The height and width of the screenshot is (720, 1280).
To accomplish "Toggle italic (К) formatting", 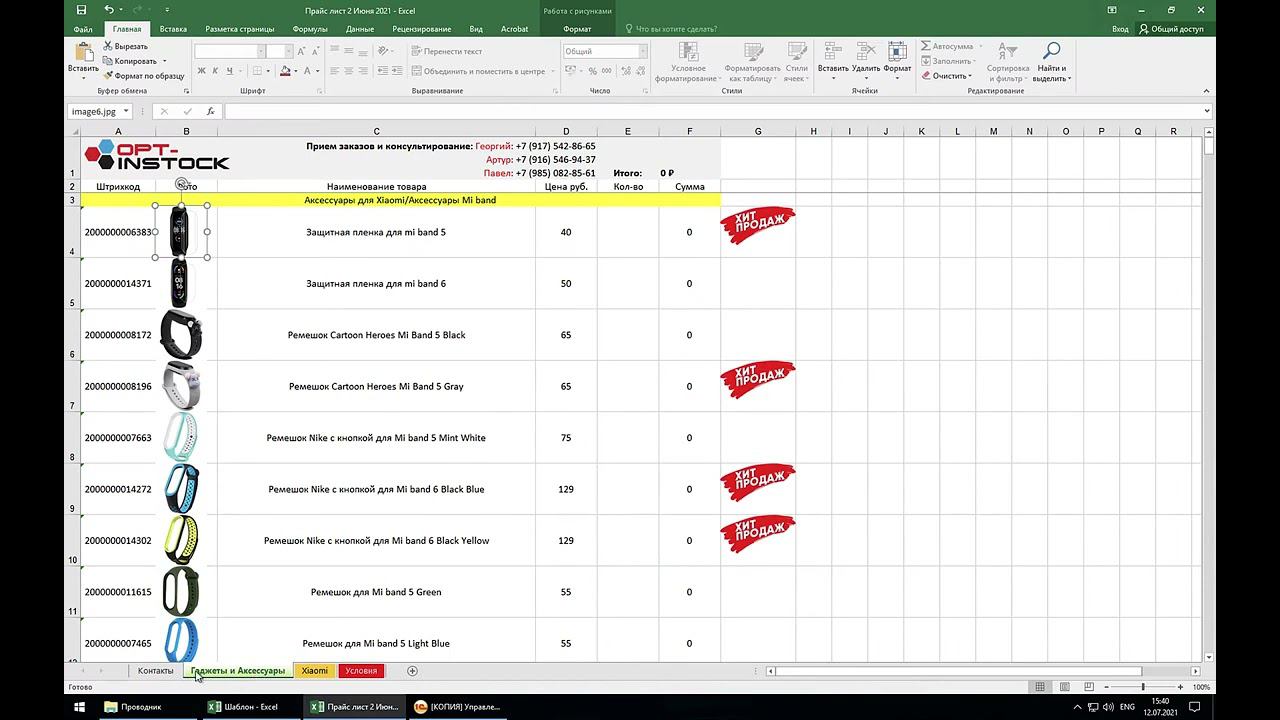I will (x=215, y=71).
